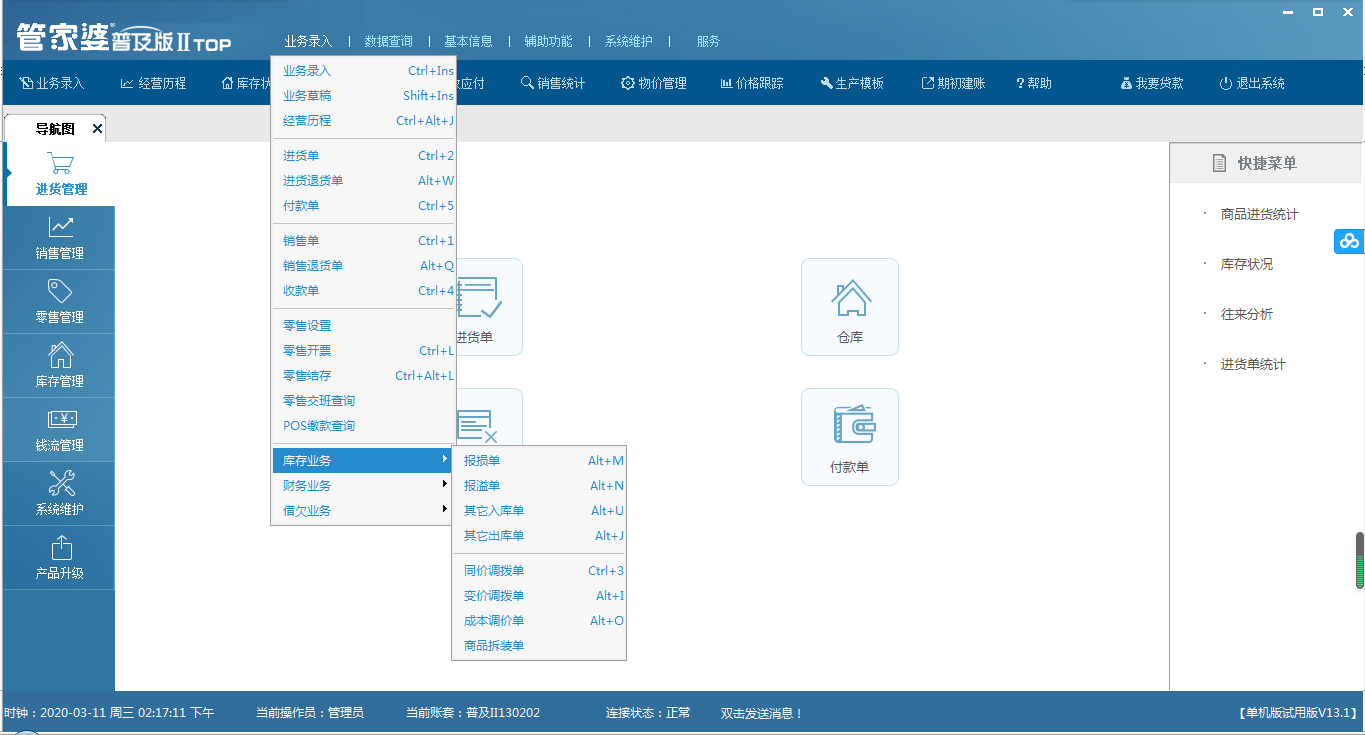1365x735 pixels.
Task: Close the 导航图 tab
Action: point(97,129)
